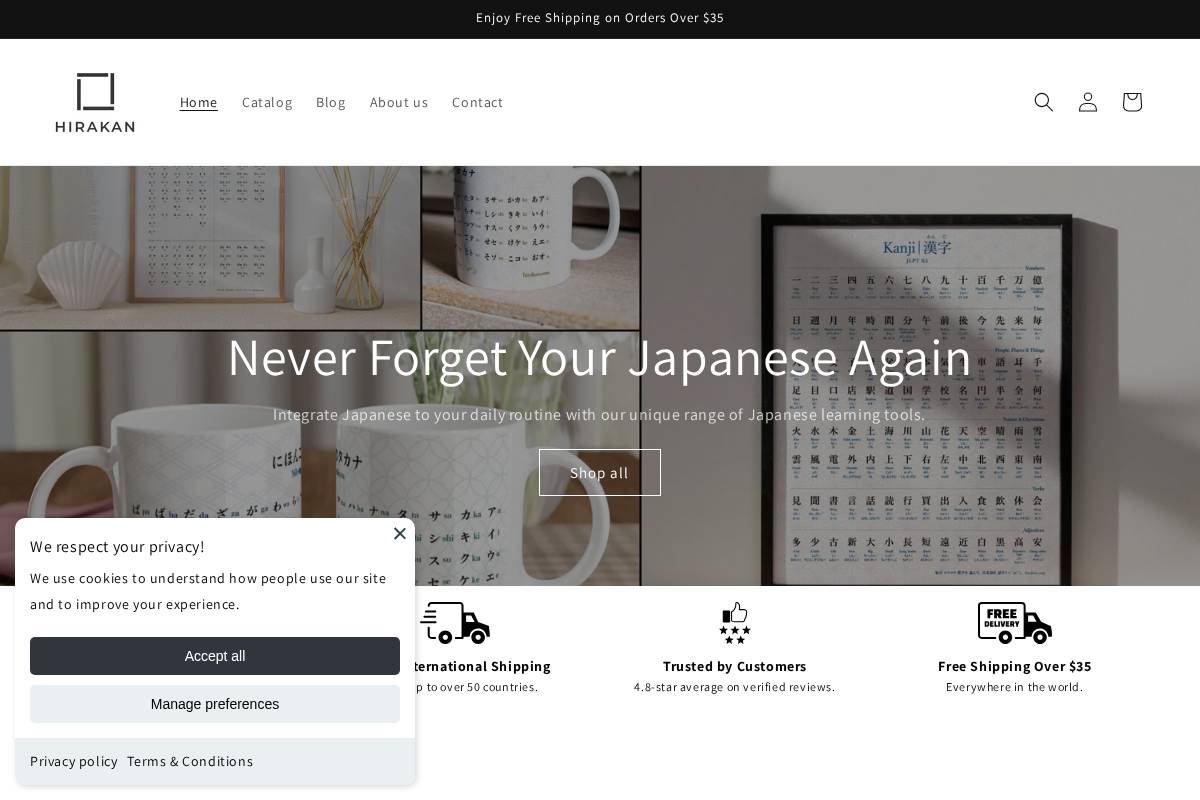Click the account/login person icon
1200x800 pixels.
click(1087, 102)
